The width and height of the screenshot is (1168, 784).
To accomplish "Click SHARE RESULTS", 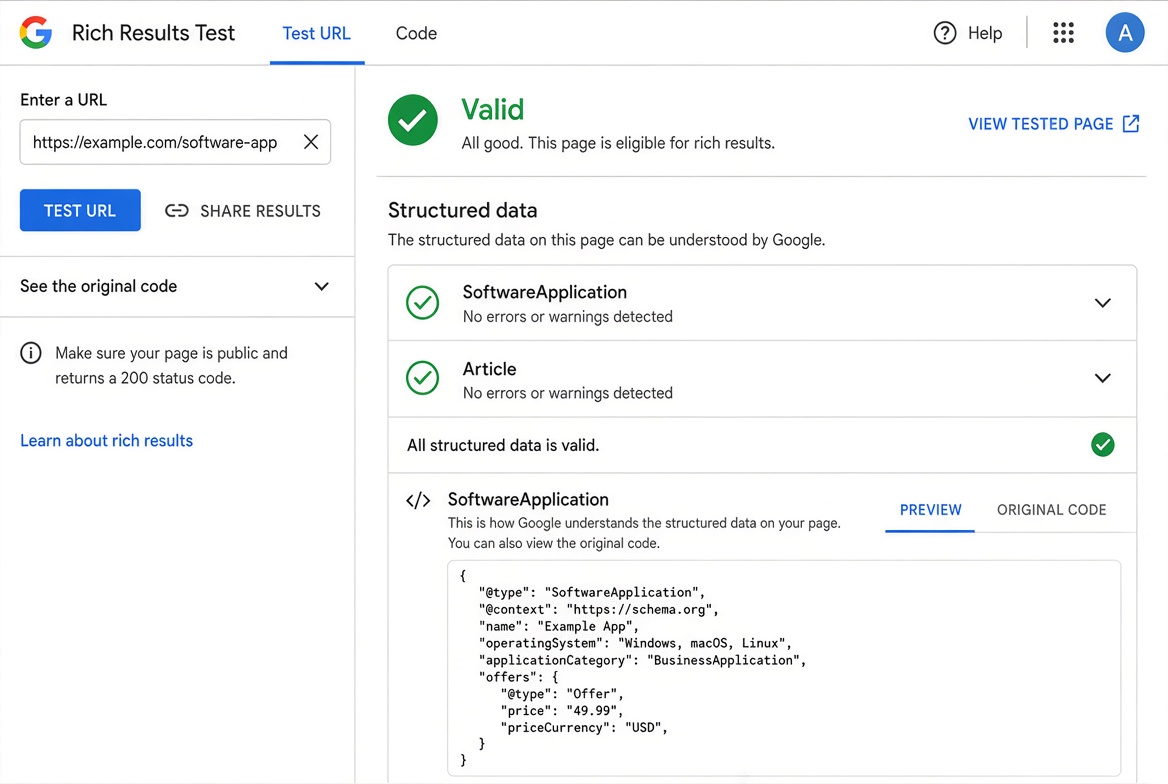I will point(243,211).
